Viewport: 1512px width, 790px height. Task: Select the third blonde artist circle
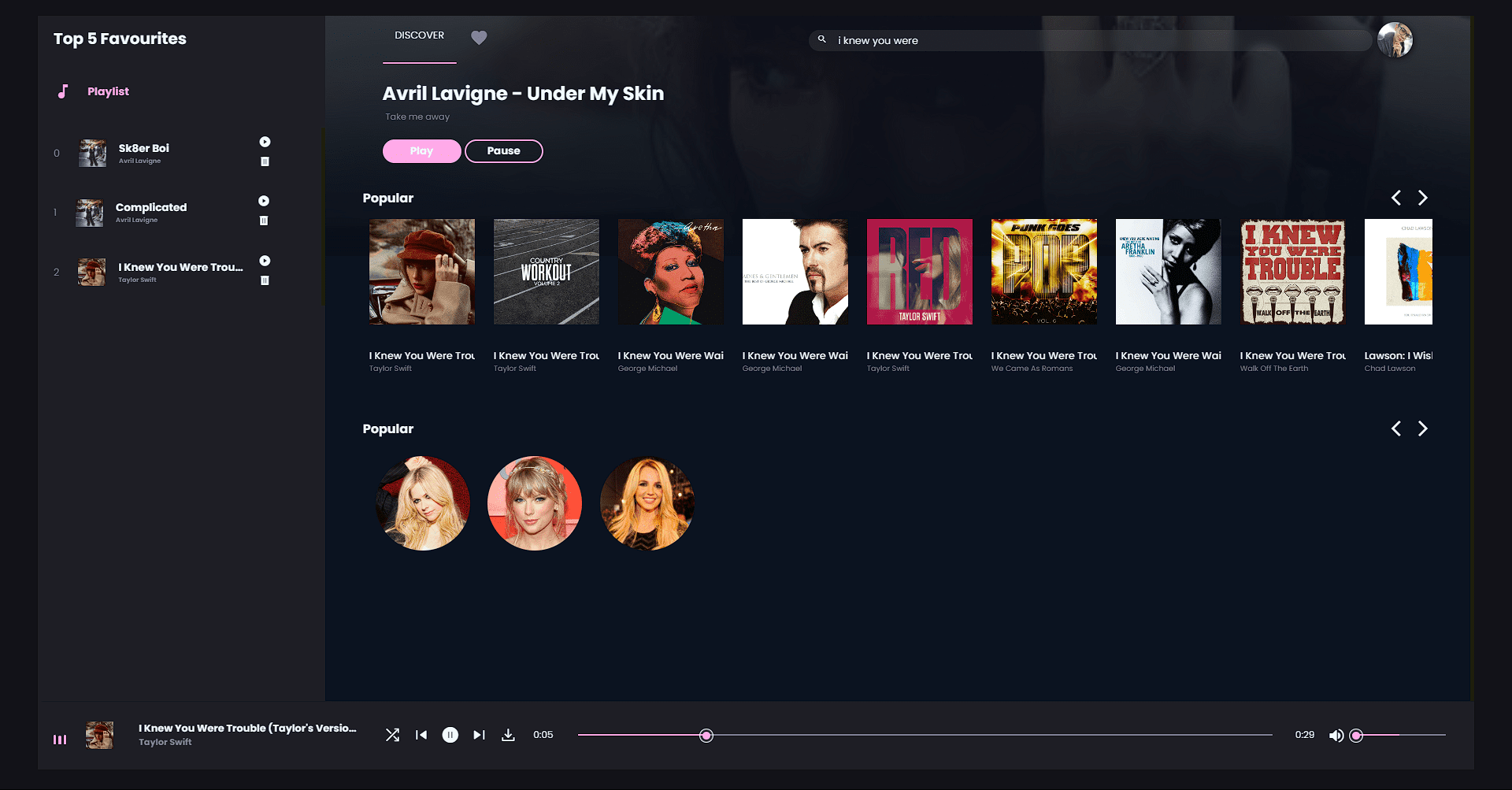(647, 503)
